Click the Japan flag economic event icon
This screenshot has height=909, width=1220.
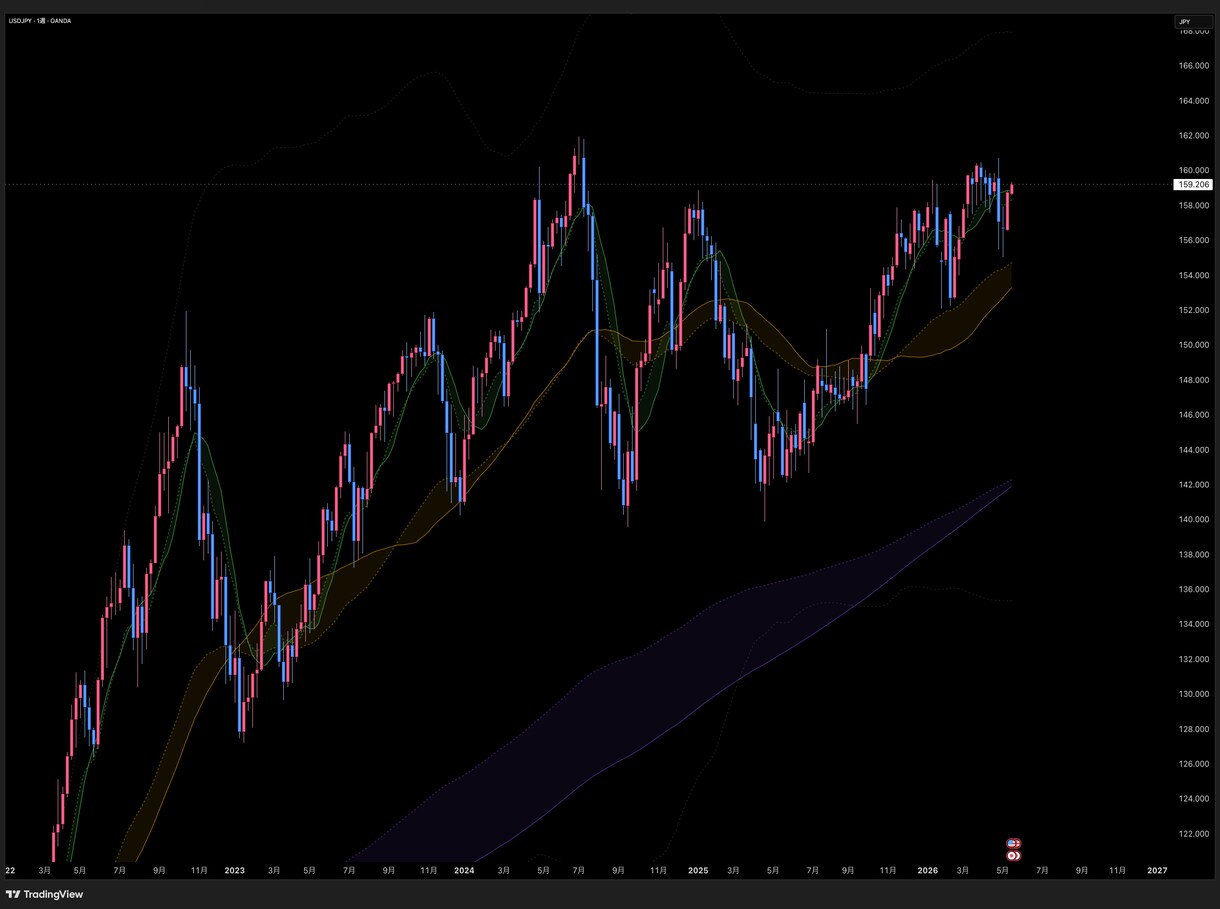coord(1014,856)
